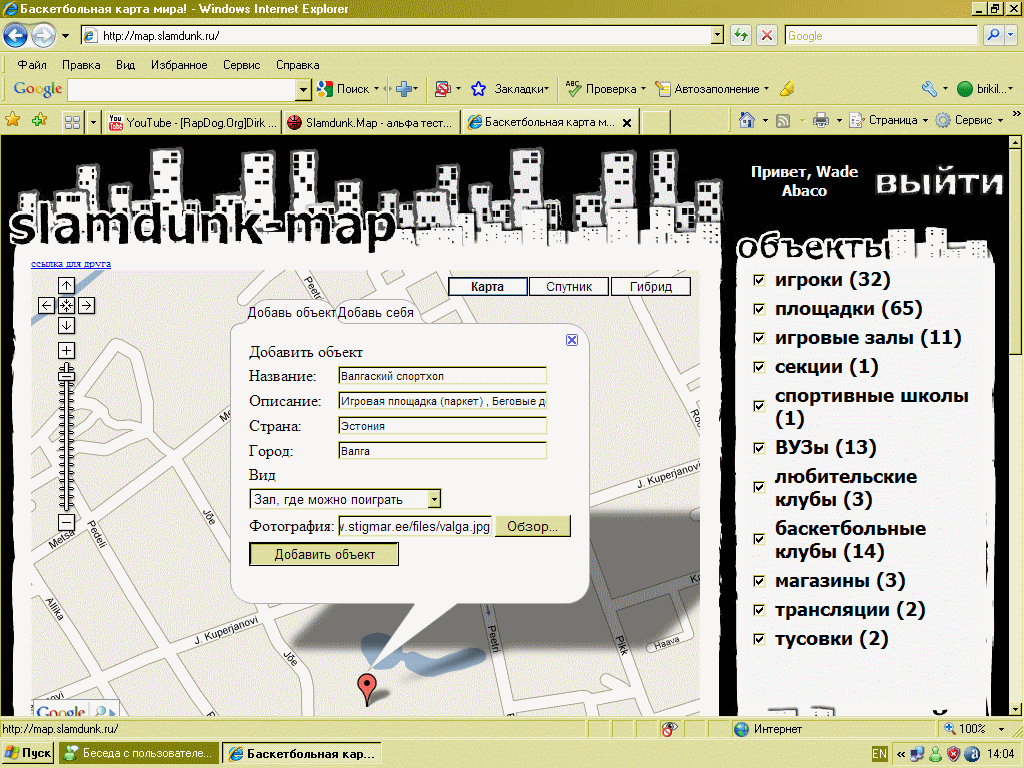Click the red Stop loading icon

coord(767,35)
